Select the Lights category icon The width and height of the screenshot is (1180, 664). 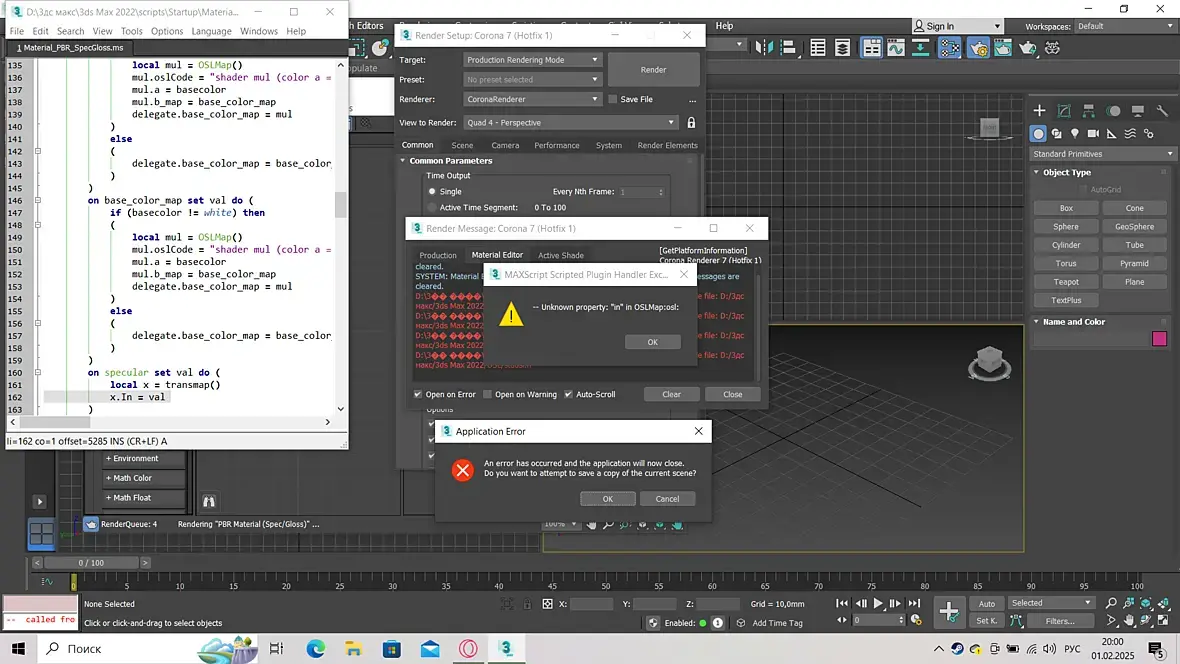tap(1075, 134)
